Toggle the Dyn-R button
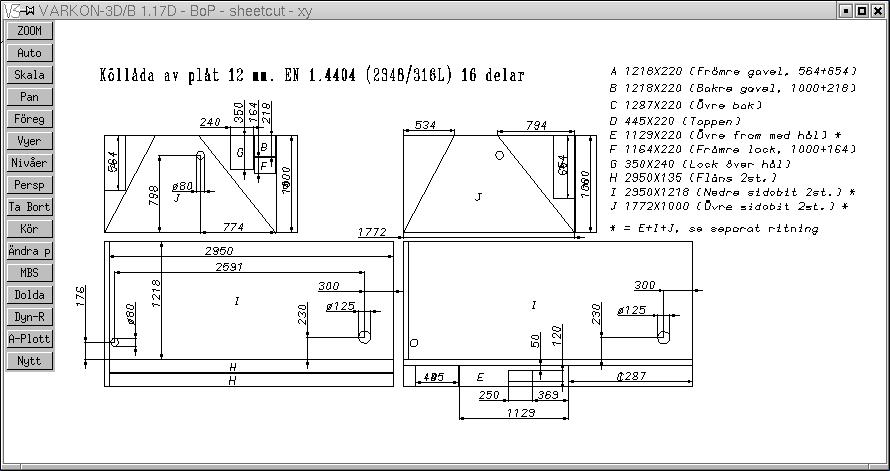890x471 pixels. pos(30,317)
